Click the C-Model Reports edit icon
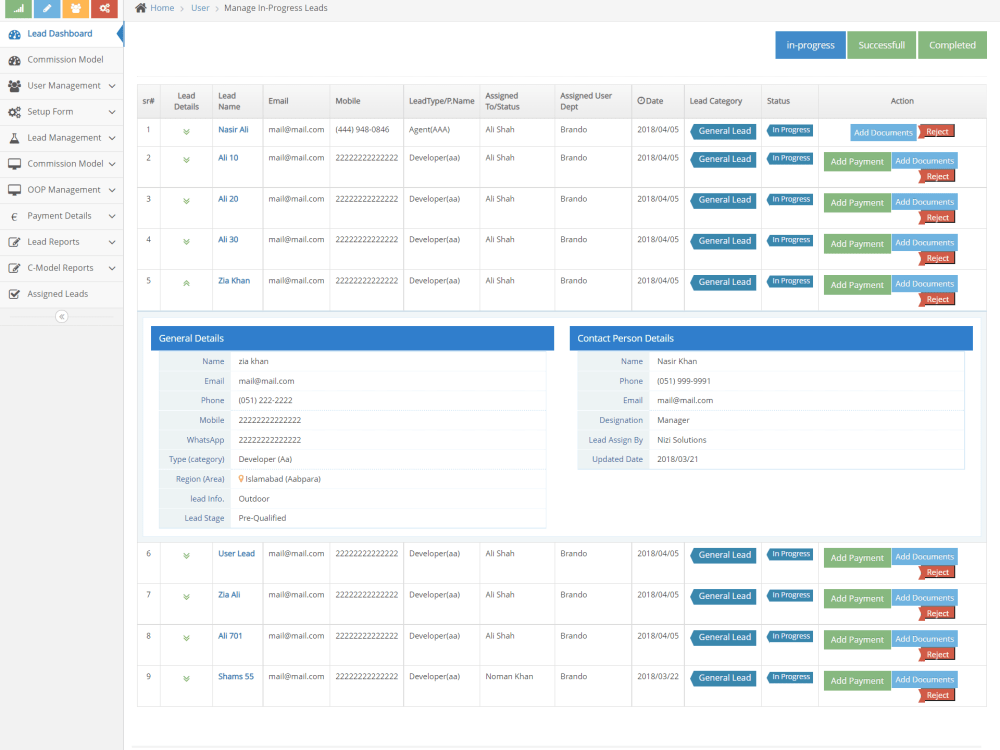The width and height of the screenshot is (1000, 750). [x=14, y=268]
